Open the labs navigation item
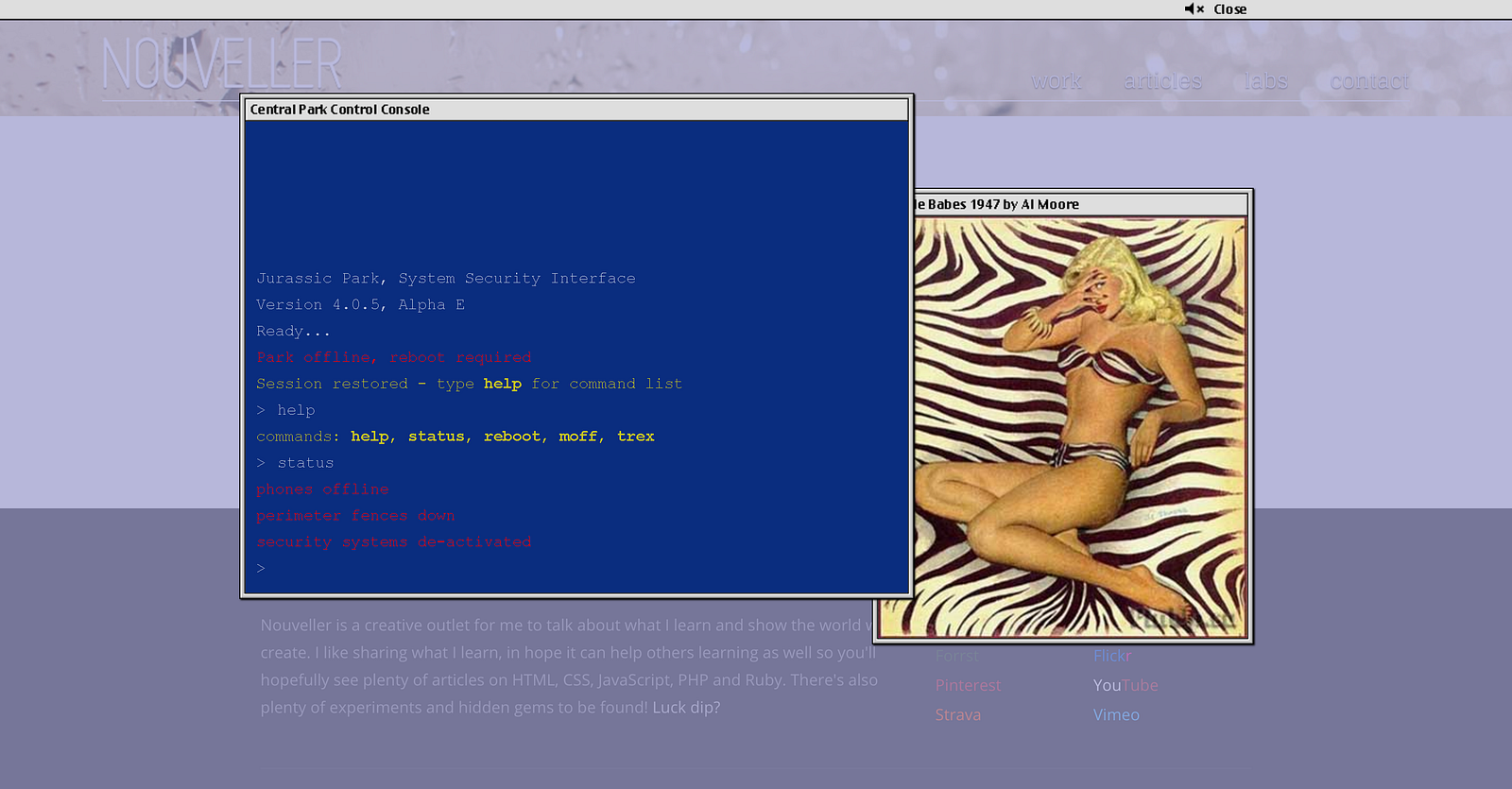 pyautogui.click(x=1265, y=81)
